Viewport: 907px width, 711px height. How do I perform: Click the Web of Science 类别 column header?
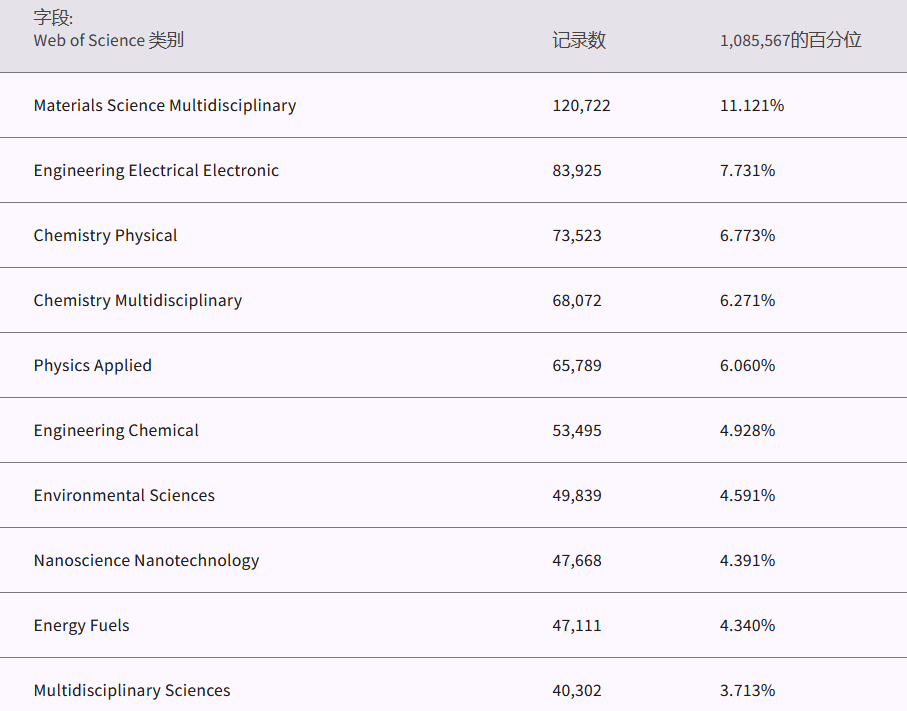coord(108,40)
